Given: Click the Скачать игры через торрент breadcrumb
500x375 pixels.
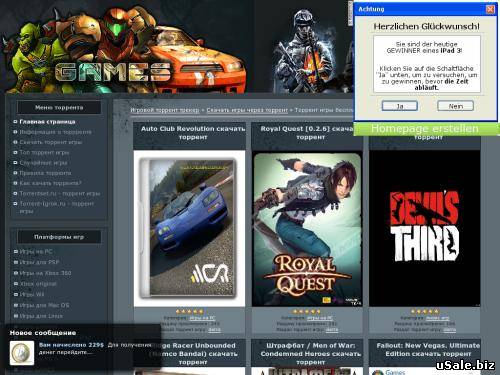Looking at the screenshot, I should (247, 110).
